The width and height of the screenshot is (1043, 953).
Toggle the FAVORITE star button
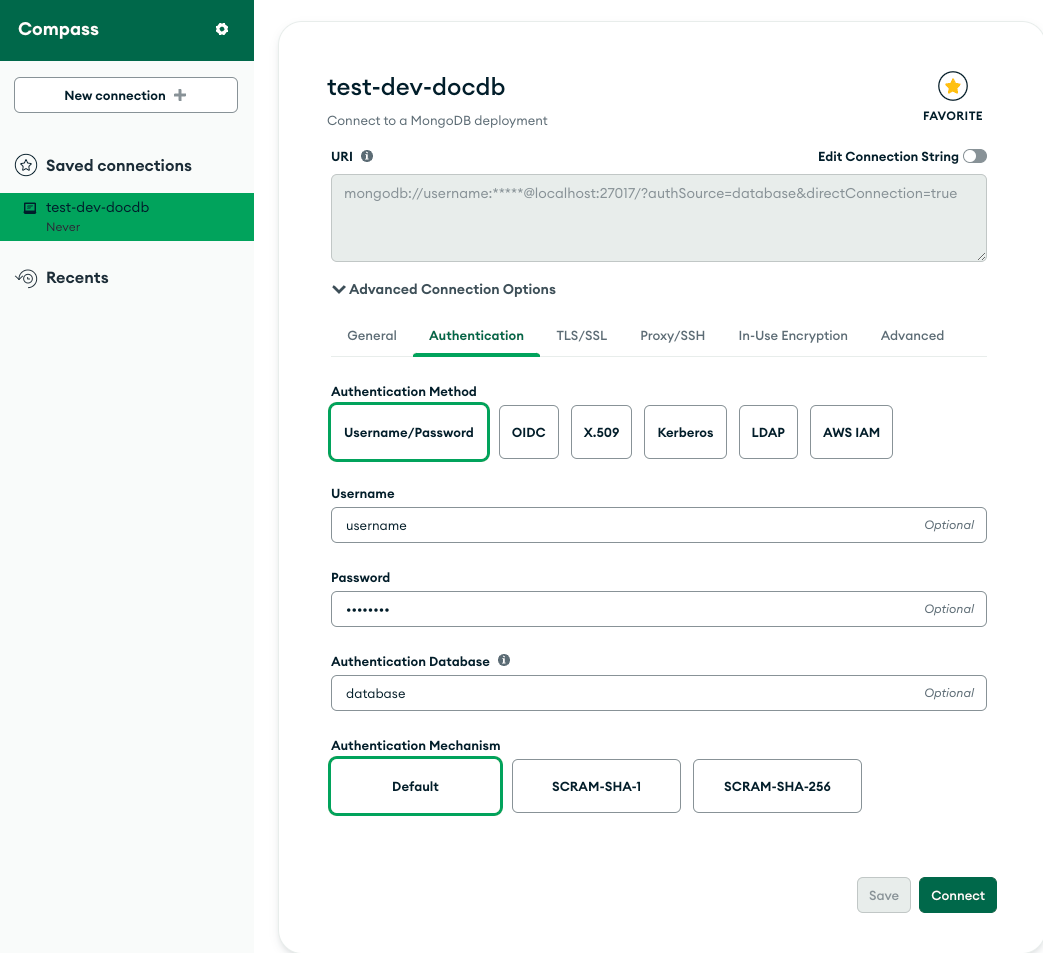click(x=953, y=86)
